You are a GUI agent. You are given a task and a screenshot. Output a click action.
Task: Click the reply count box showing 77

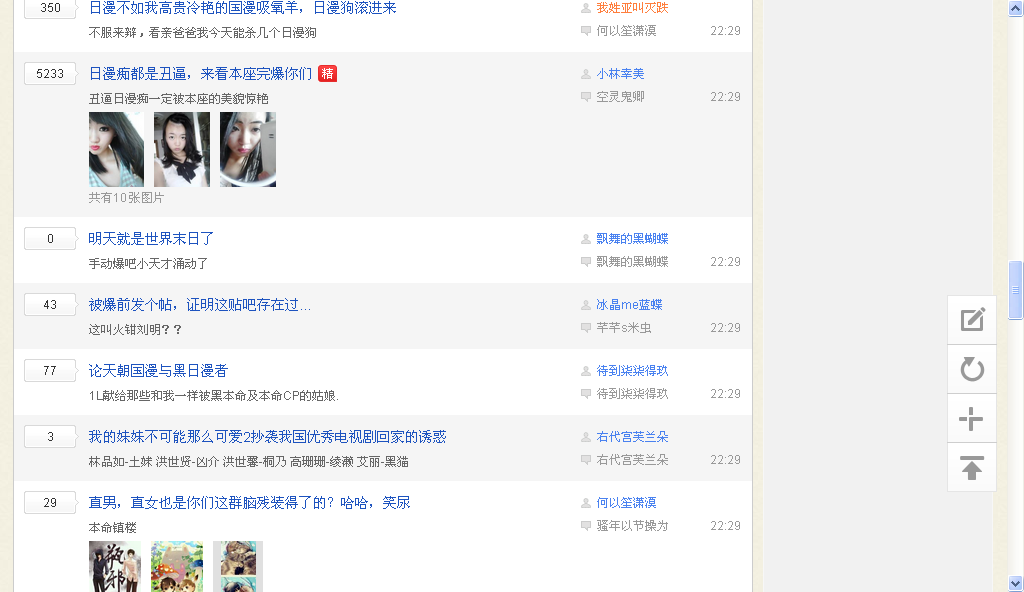50,371
